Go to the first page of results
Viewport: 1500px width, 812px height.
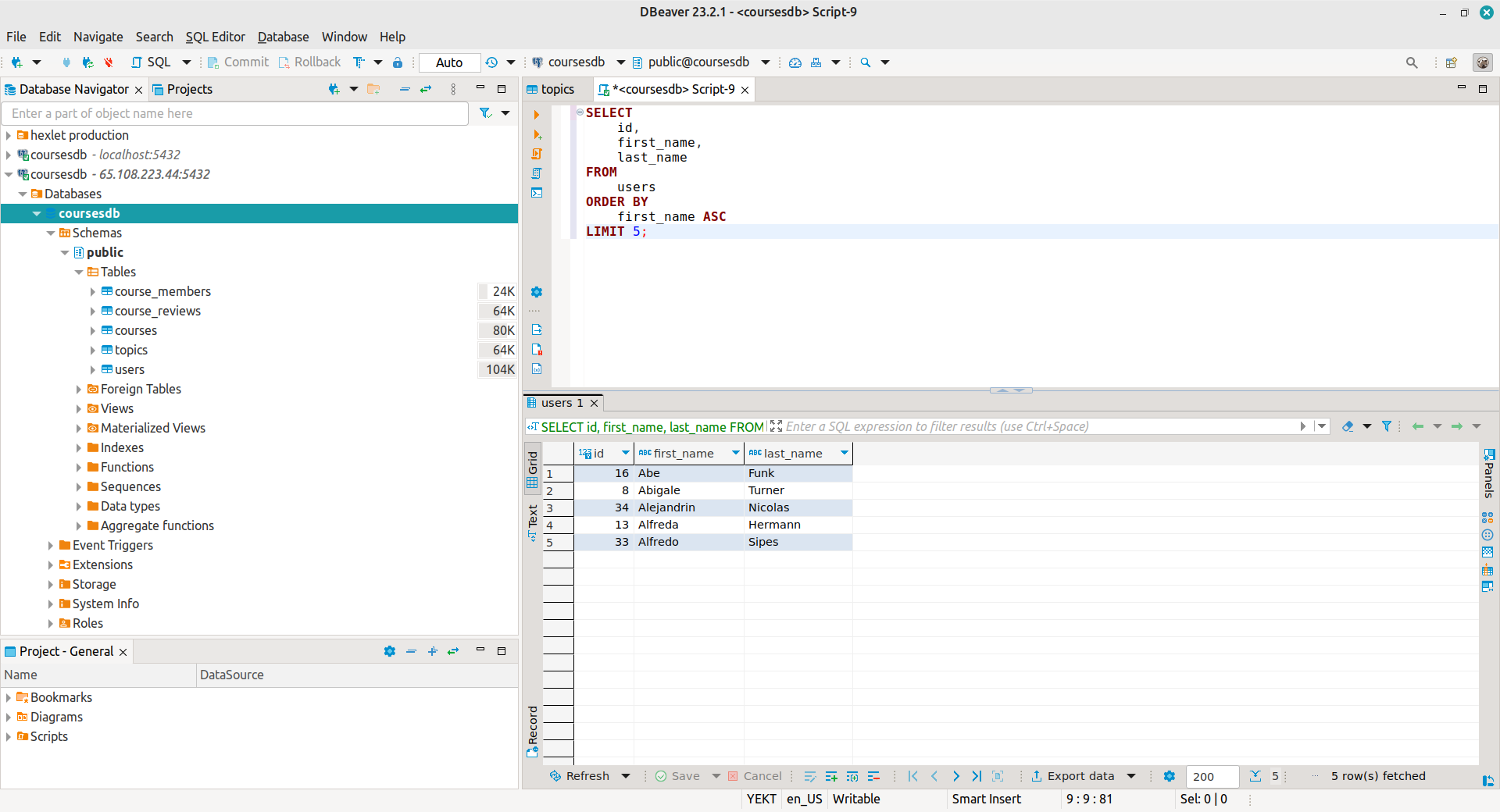click(913, 776)
